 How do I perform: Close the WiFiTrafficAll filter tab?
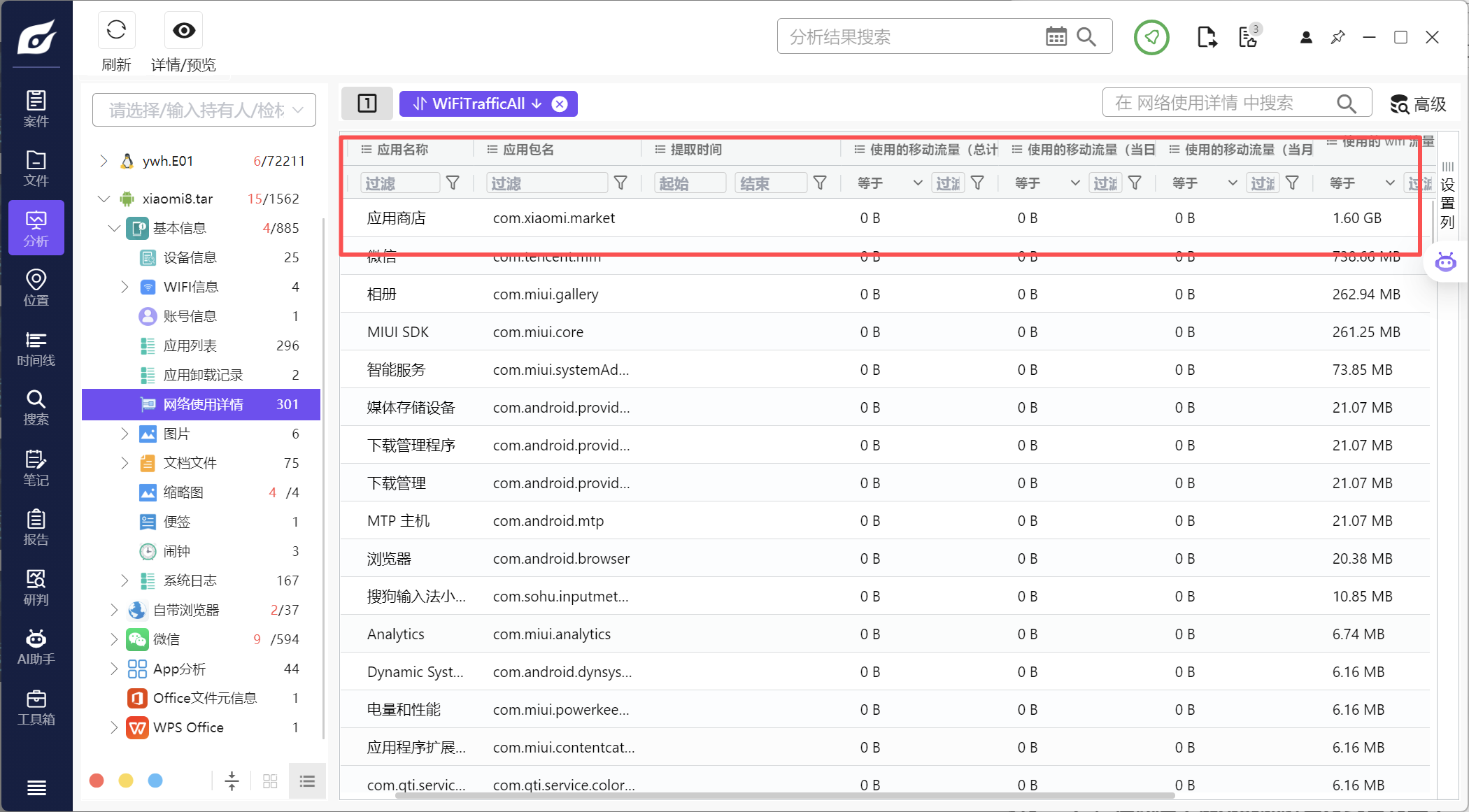pos(560,104)
